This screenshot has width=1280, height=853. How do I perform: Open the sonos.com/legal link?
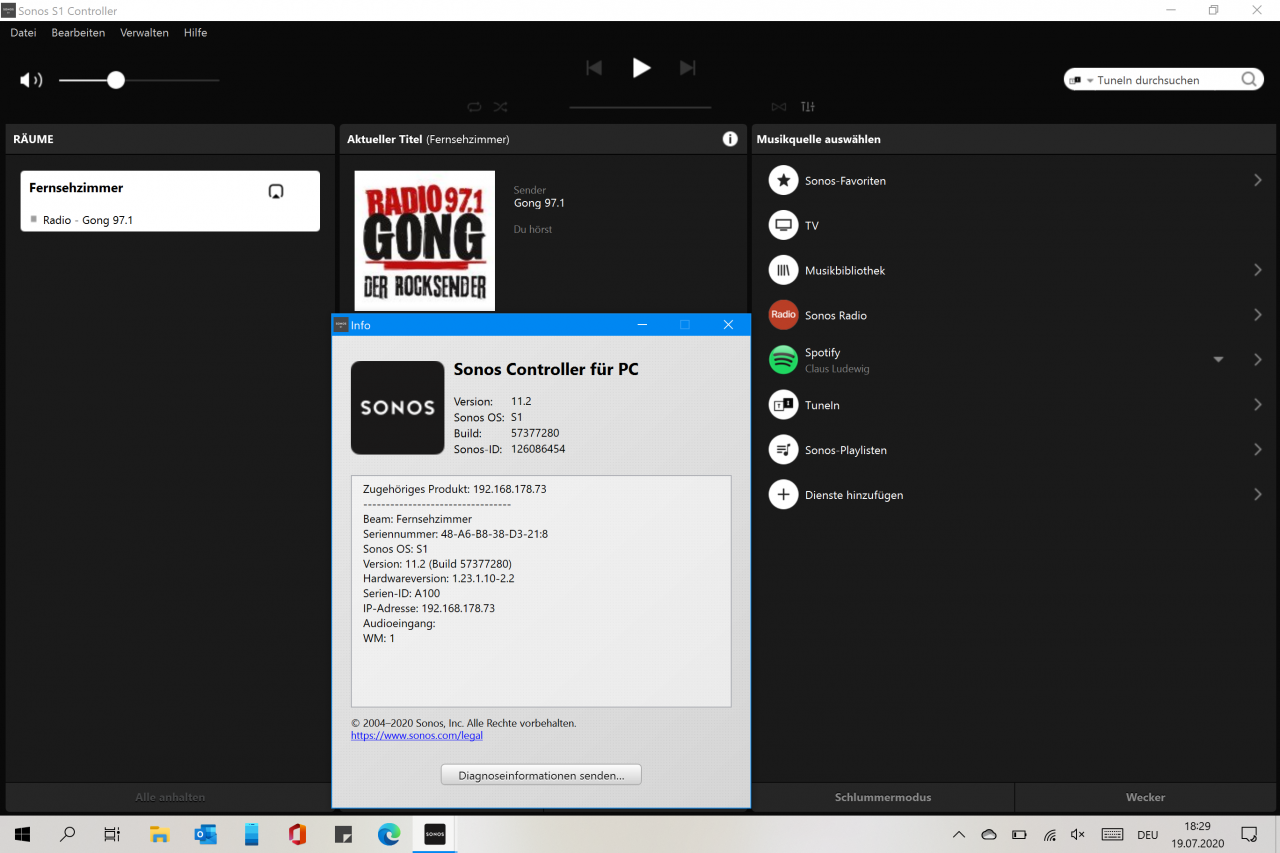click(x=417, y=736)
